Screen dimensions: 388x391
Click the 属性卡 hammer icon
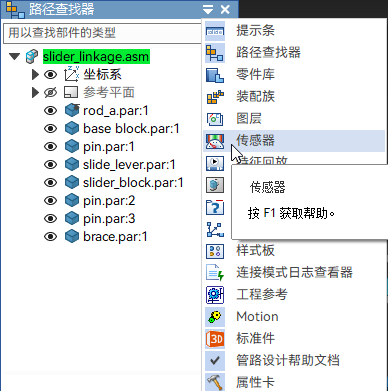pyautogui.click(x=215, y=382)
